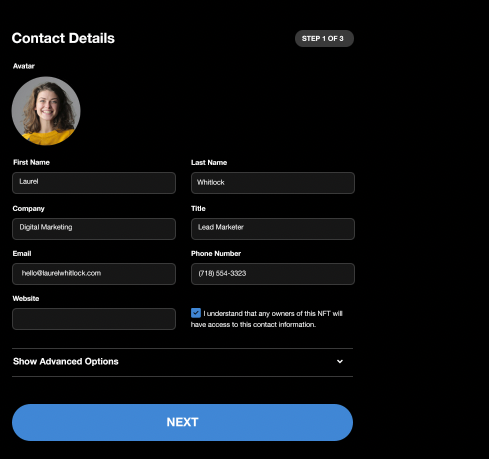The image size is (489, 459).
Task: Click the Company field with Digital Marketing
Action: 94,229
